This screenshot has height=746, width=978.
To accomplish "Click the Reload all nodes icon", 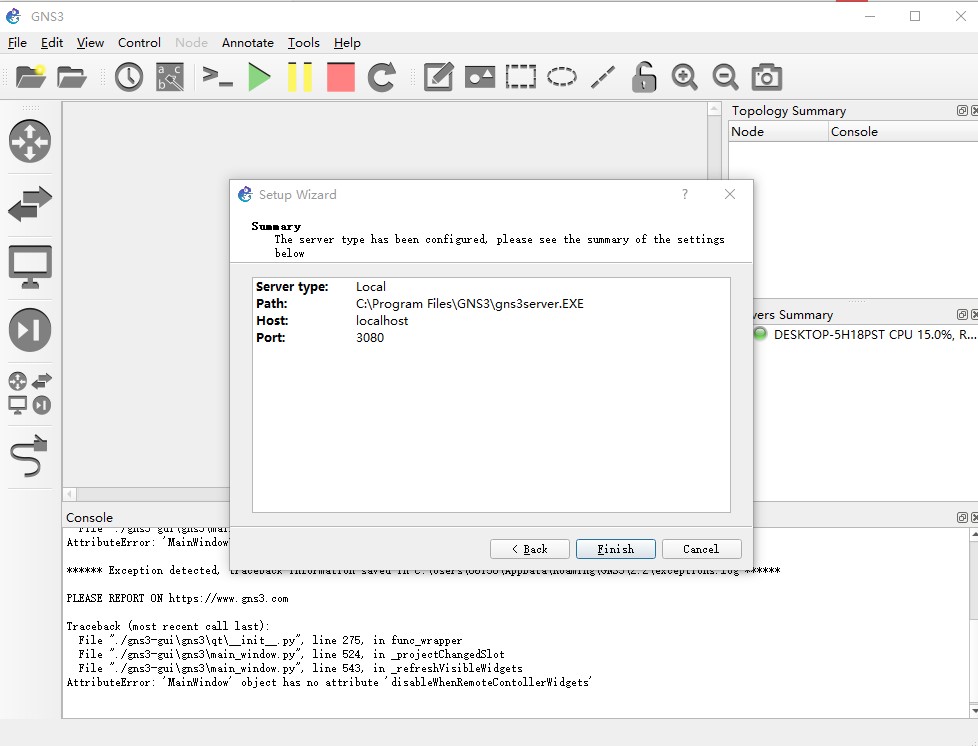I will pos(382,77).
